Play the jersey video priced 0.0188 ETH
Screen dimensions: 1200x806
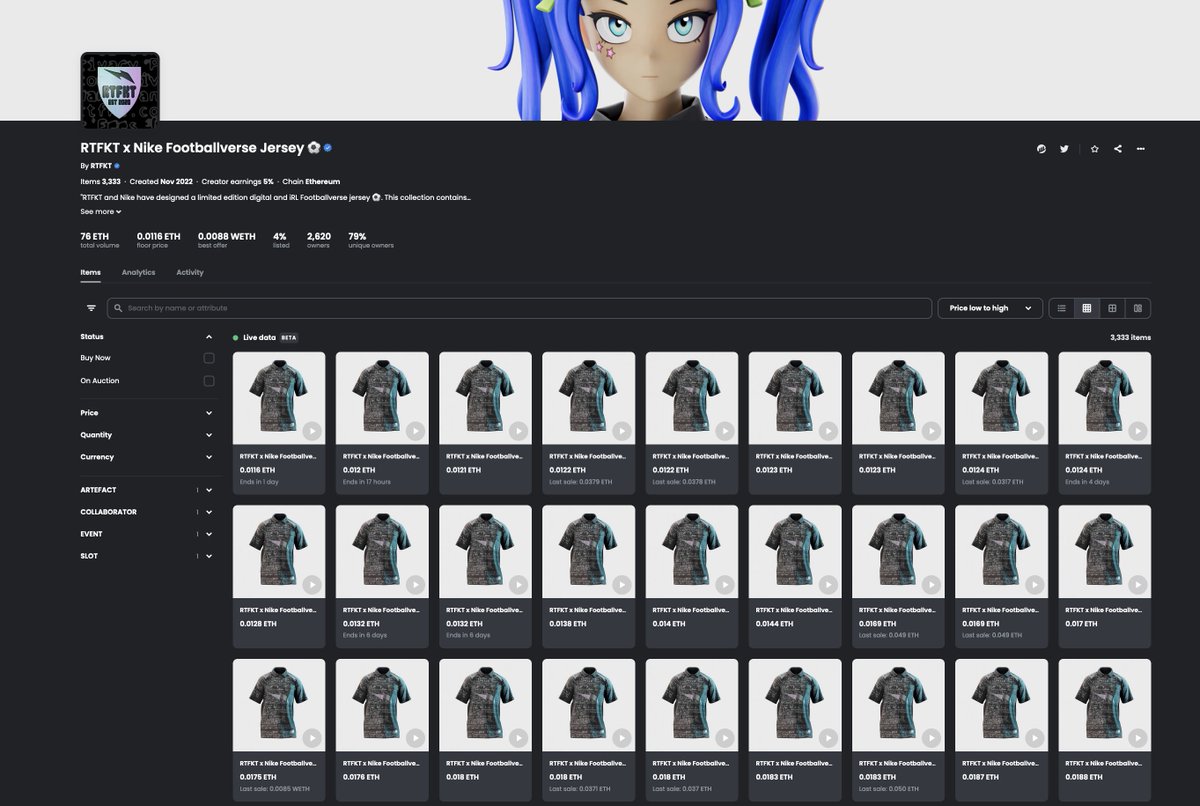(x=1137, y=738)
